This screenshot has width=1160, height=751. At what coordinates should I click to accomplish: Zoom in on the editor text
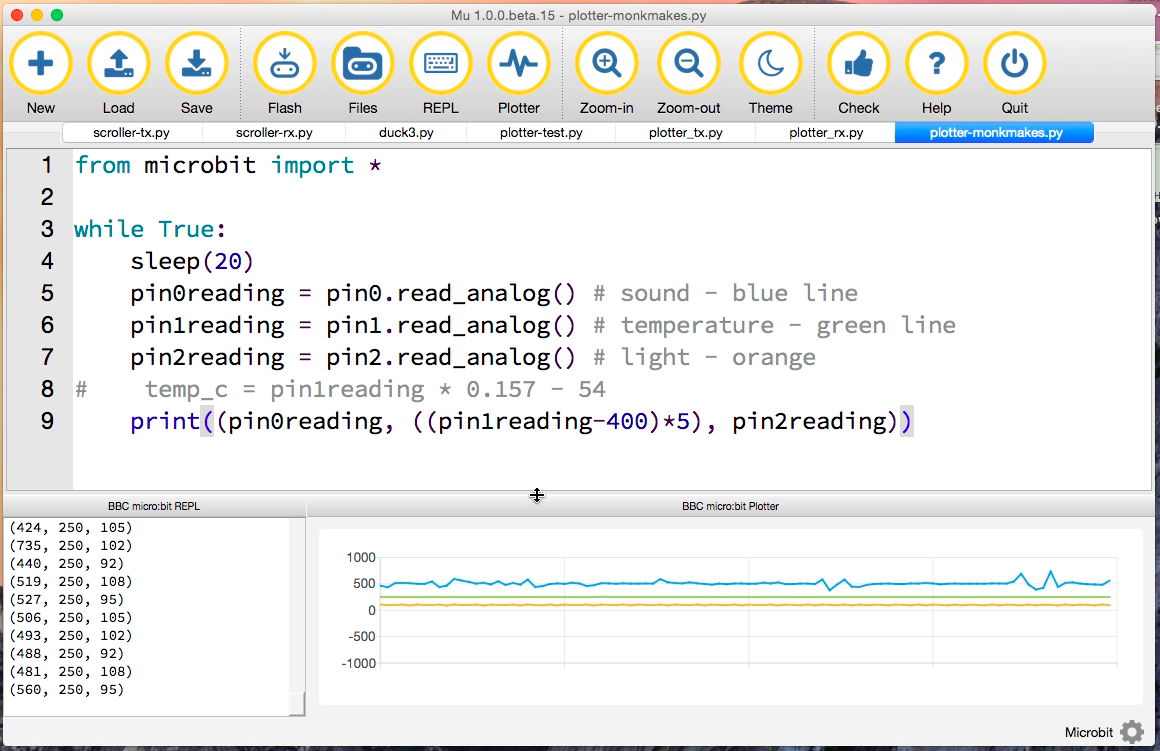(606, 64)
